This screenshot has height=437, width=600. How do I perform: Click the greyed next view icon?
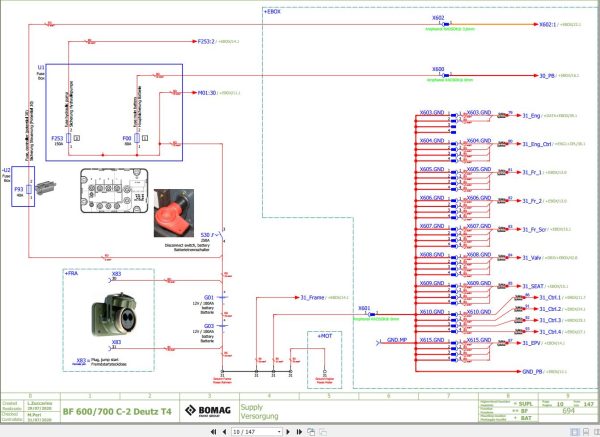click(323, 432)
